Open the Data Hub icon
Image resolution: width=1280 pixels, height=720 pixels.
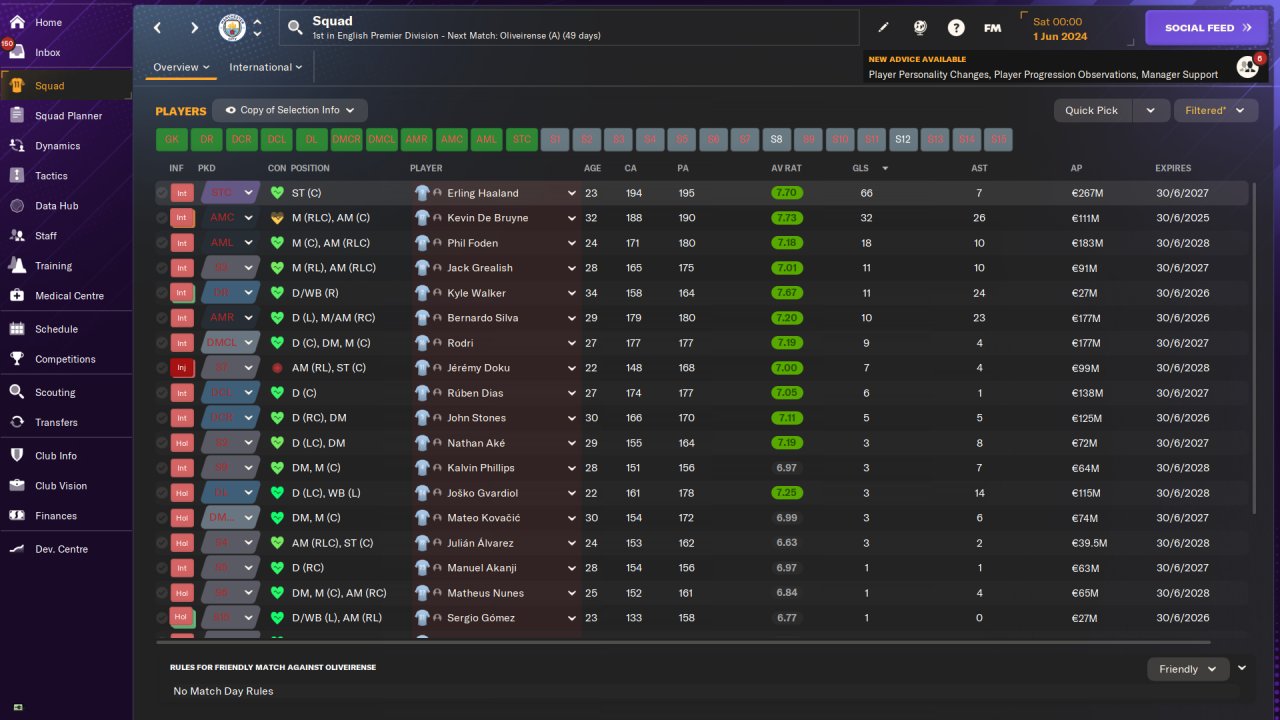pyautogui.click(x=17, y=206)
